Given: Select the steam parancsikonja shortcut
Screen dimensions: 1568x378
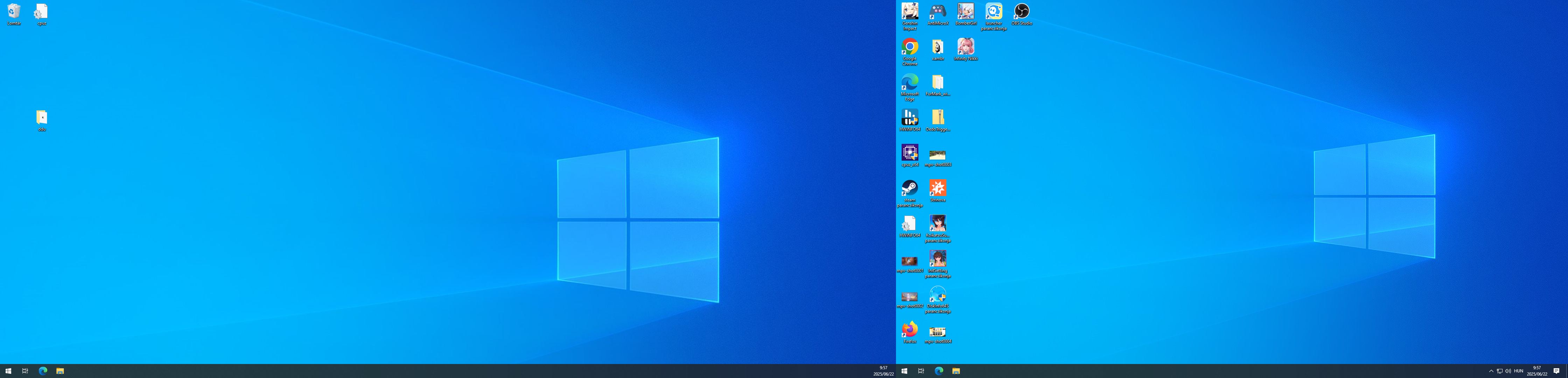Looking at the screenshot, I should (910, 194).
